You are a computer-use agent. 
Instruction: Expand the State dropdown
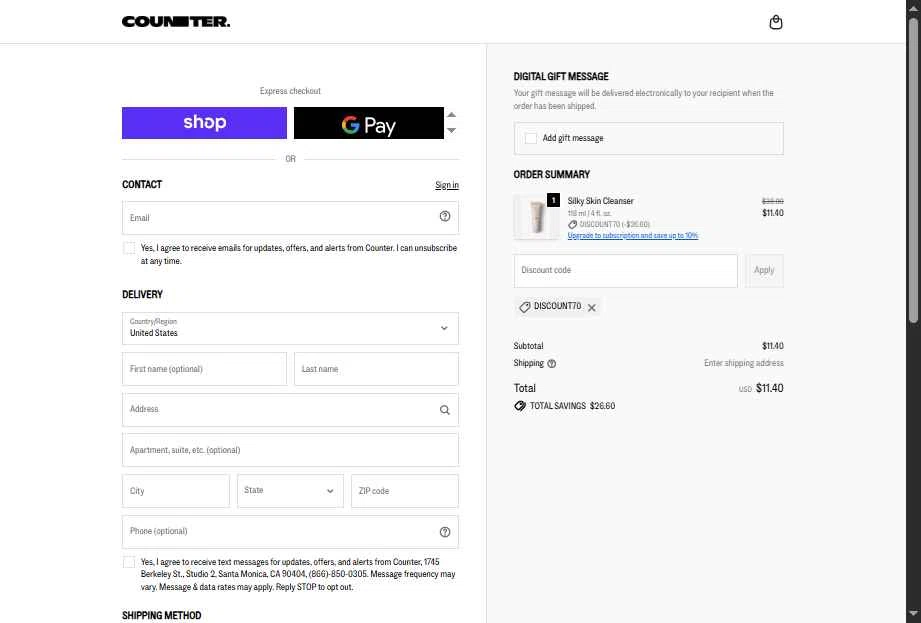pos(290,491)
